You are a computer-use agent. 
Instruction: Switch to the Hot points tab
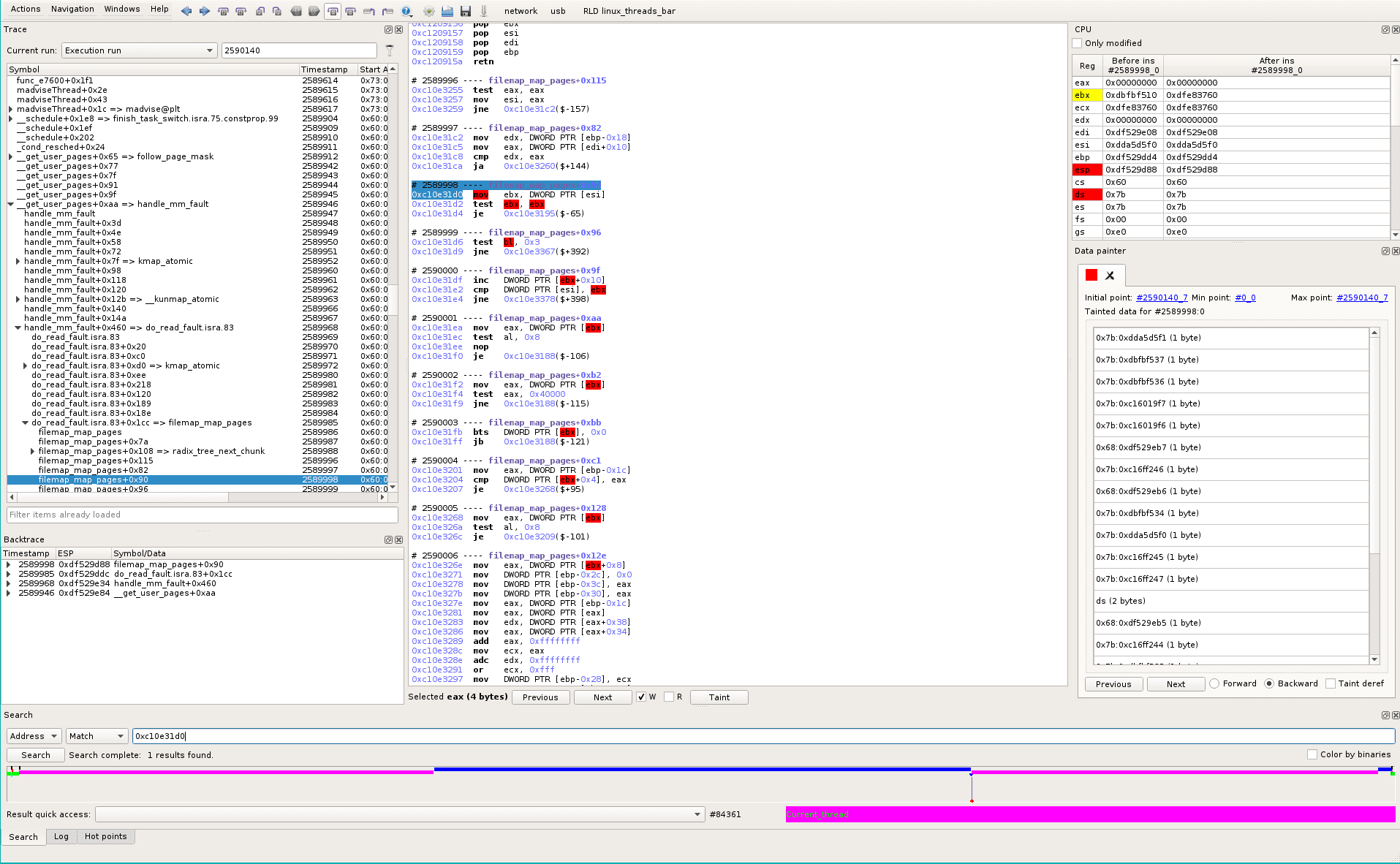tap(105, 837)
